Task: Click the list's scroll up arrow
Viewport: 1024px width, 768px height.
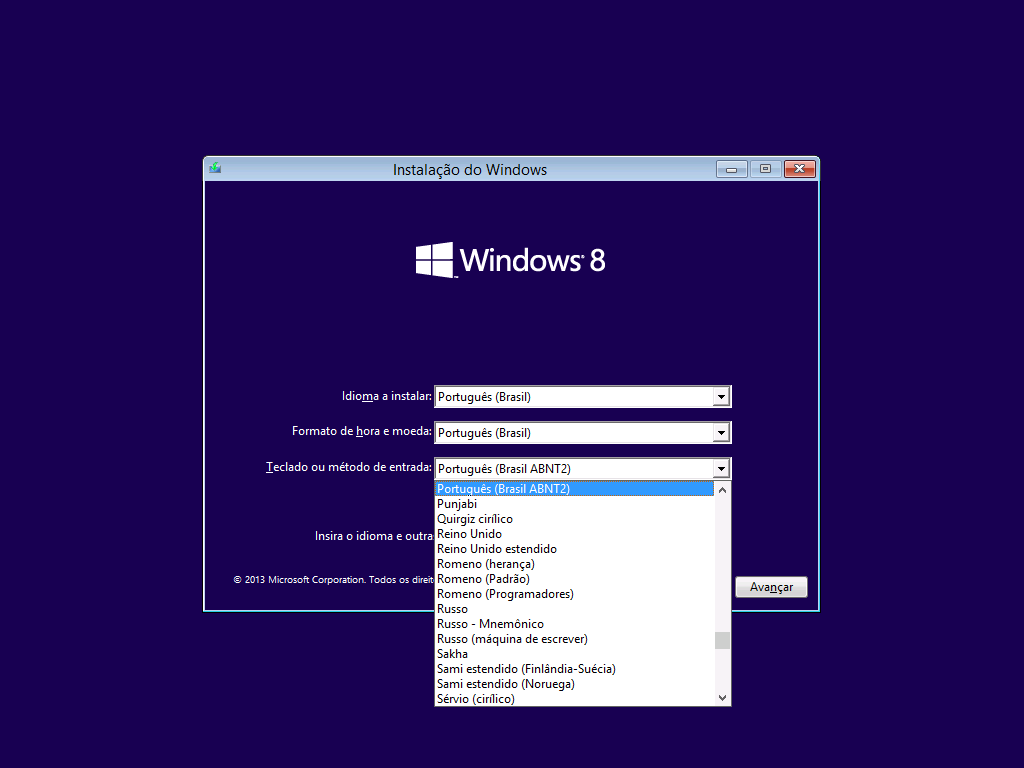Action: (x=722, y=490)
